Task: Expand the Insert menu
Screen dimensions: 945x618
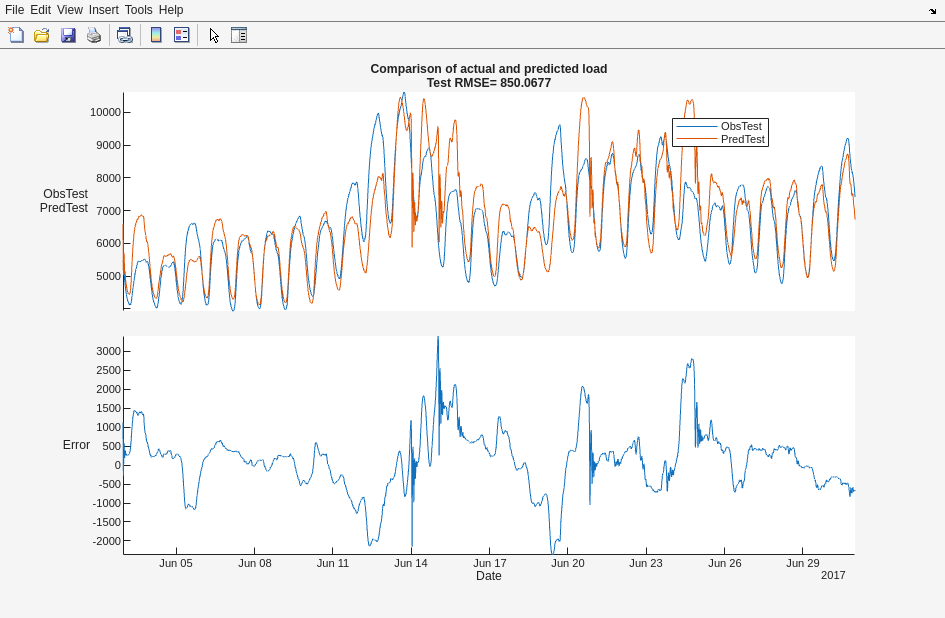Action: [104, 10]
